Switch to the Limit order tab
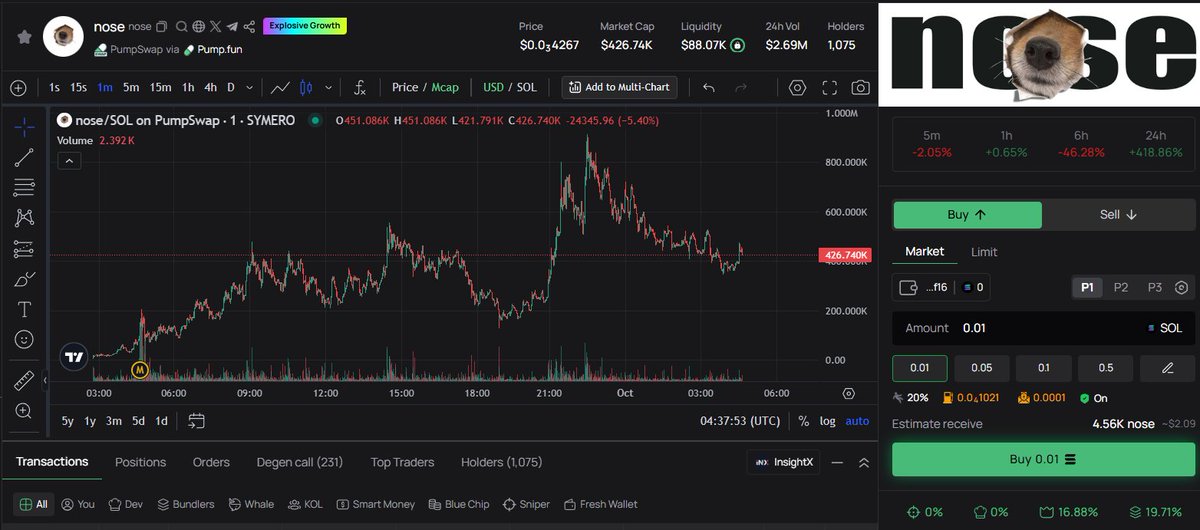 pos(984,252)
